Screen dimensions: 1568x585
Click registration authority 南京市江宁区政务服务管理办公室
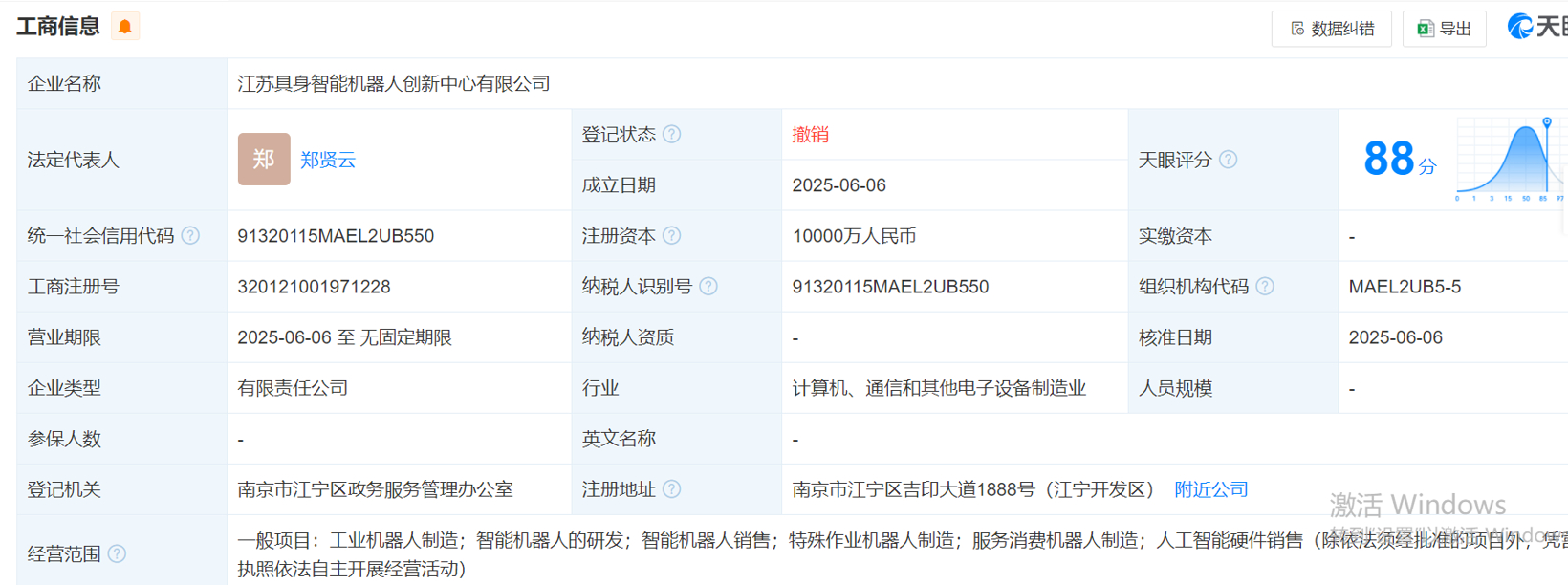point(375,489)
